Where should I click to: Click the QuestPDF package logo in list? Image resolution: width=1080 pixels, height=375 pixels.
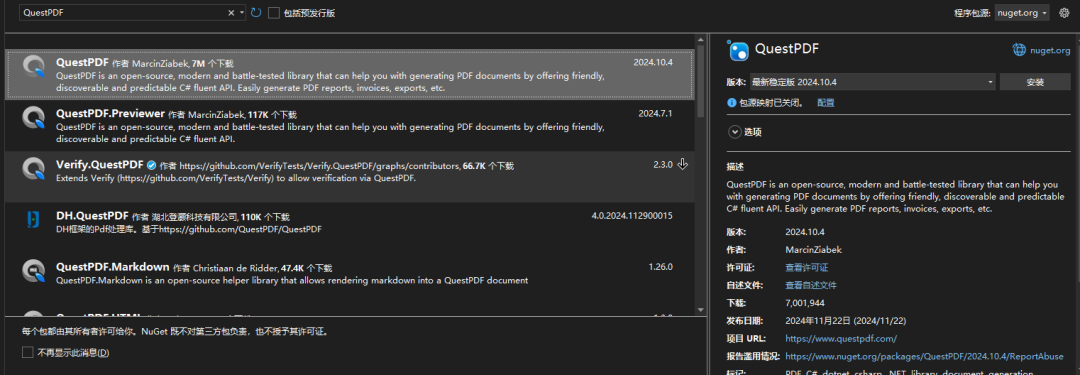tap(33, 66)
